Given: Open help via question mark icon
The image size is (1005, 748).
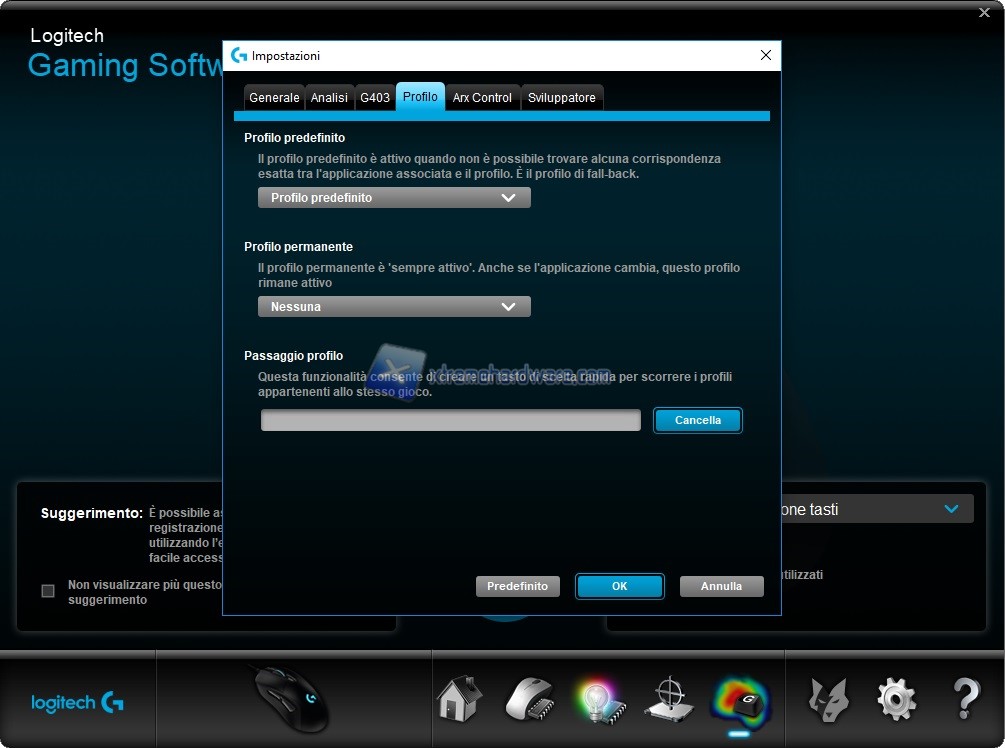Looking at the screenshot, I should click(x=965, y=698).
